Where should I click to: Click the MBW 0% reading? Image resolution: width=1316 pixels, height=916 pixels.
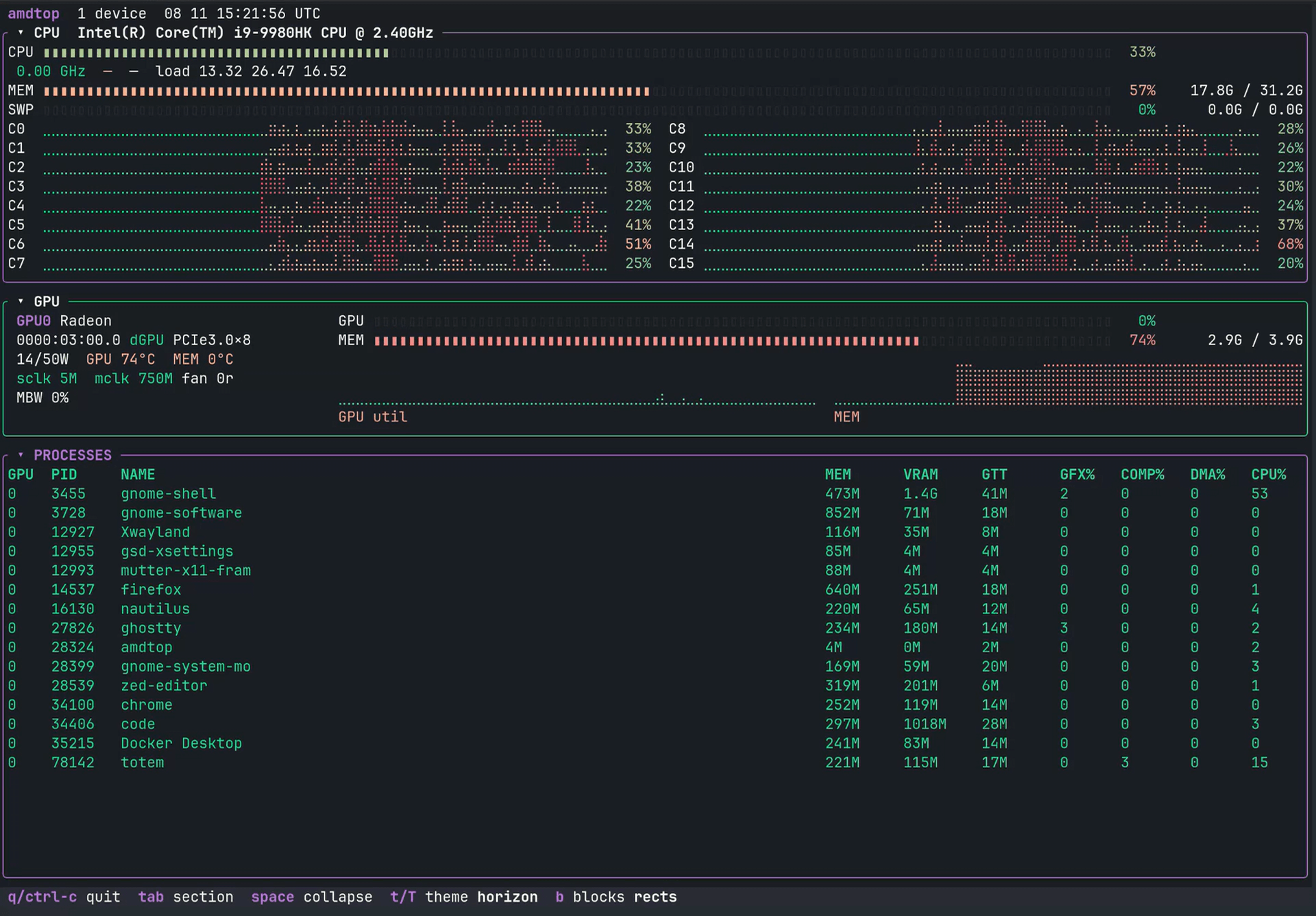tap(42, 398)
